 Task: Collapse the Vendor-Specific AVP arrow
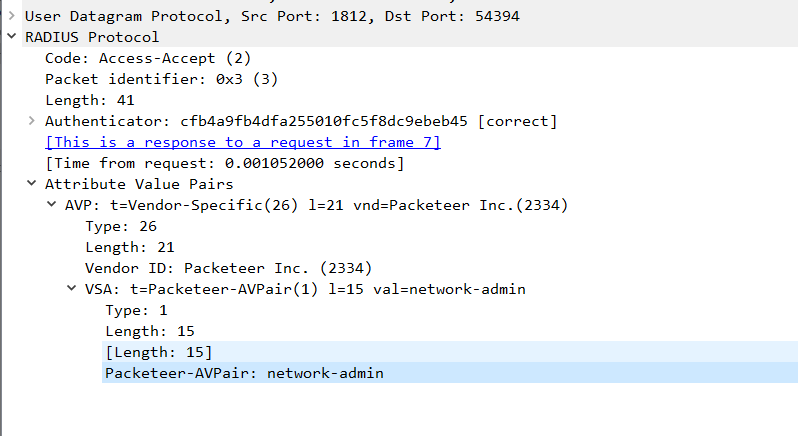[53, 205]
